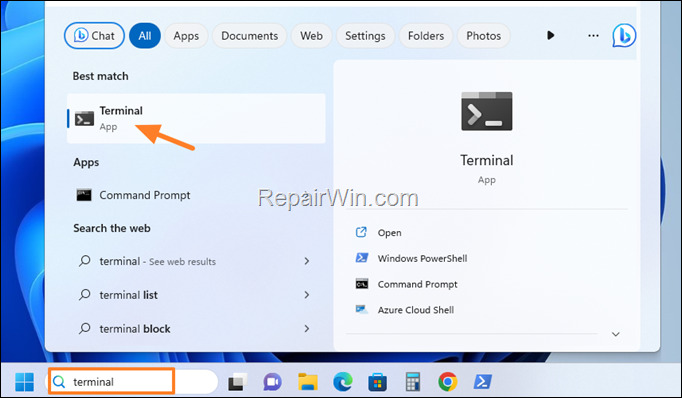Screen dimensions: 682x398
Task: Select the All search filter
Action: click(x=145, y=36)
